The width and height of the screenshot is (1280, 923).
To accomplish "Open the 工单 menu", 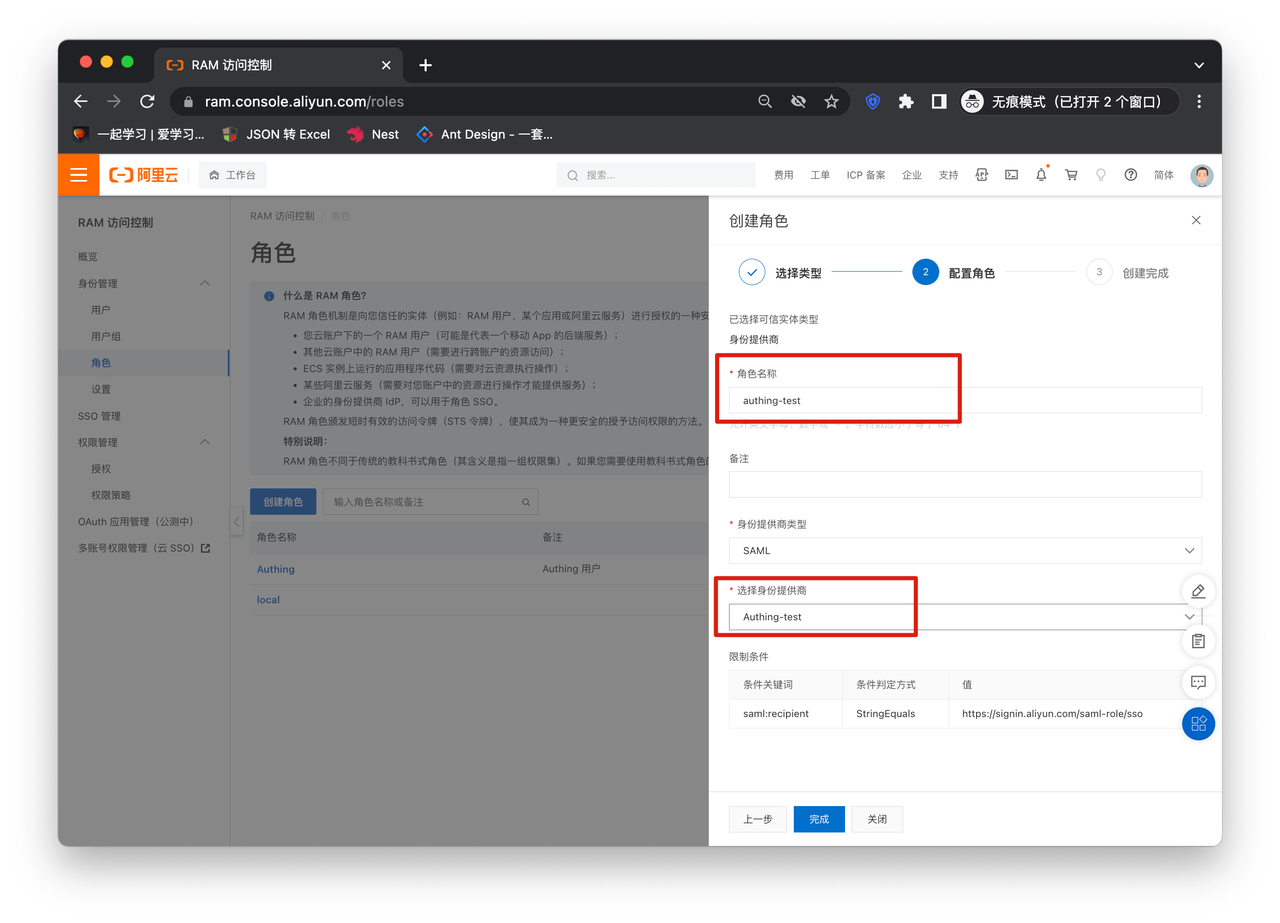I will [x=820, y=175].
